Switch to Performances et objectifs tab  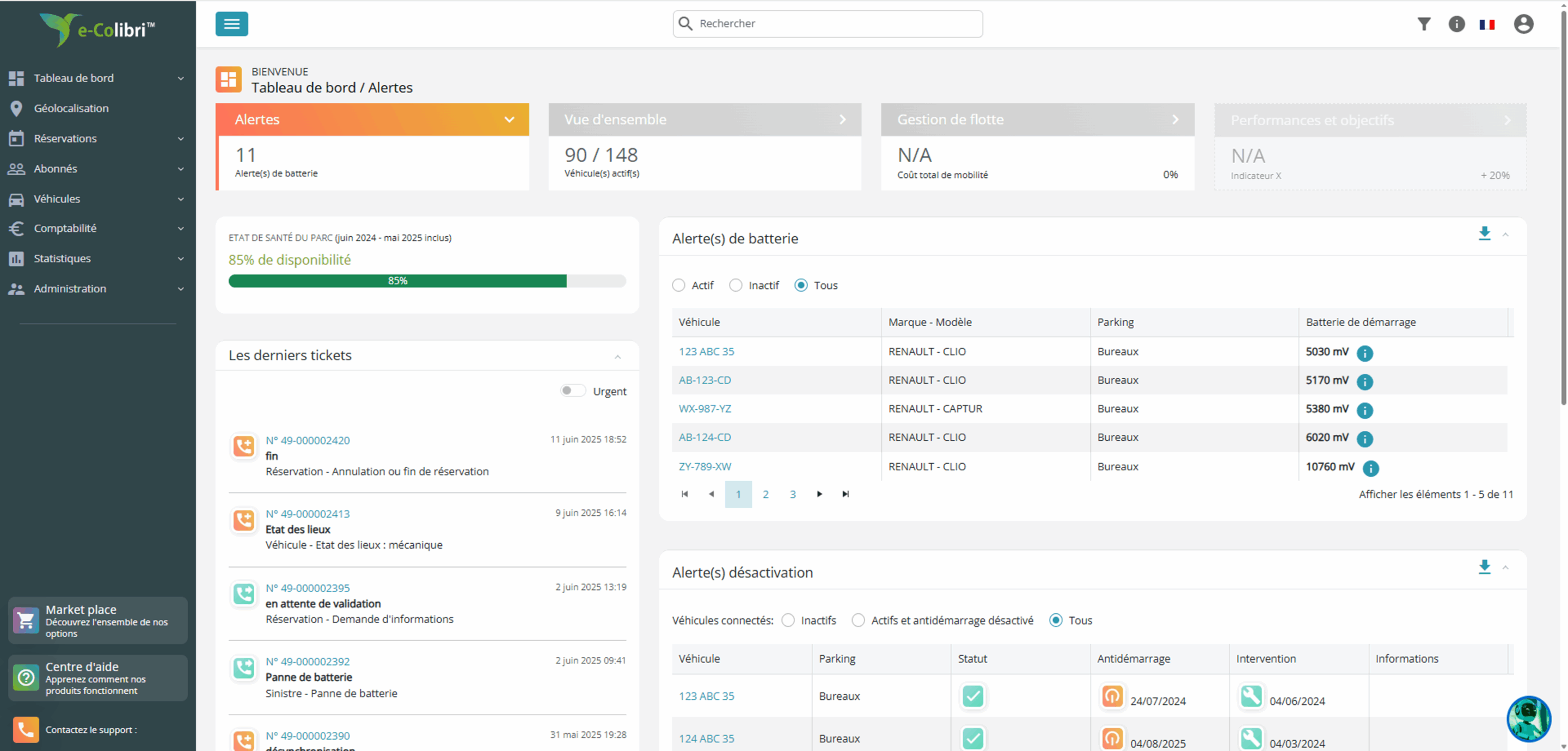(x=1370, y=120)
